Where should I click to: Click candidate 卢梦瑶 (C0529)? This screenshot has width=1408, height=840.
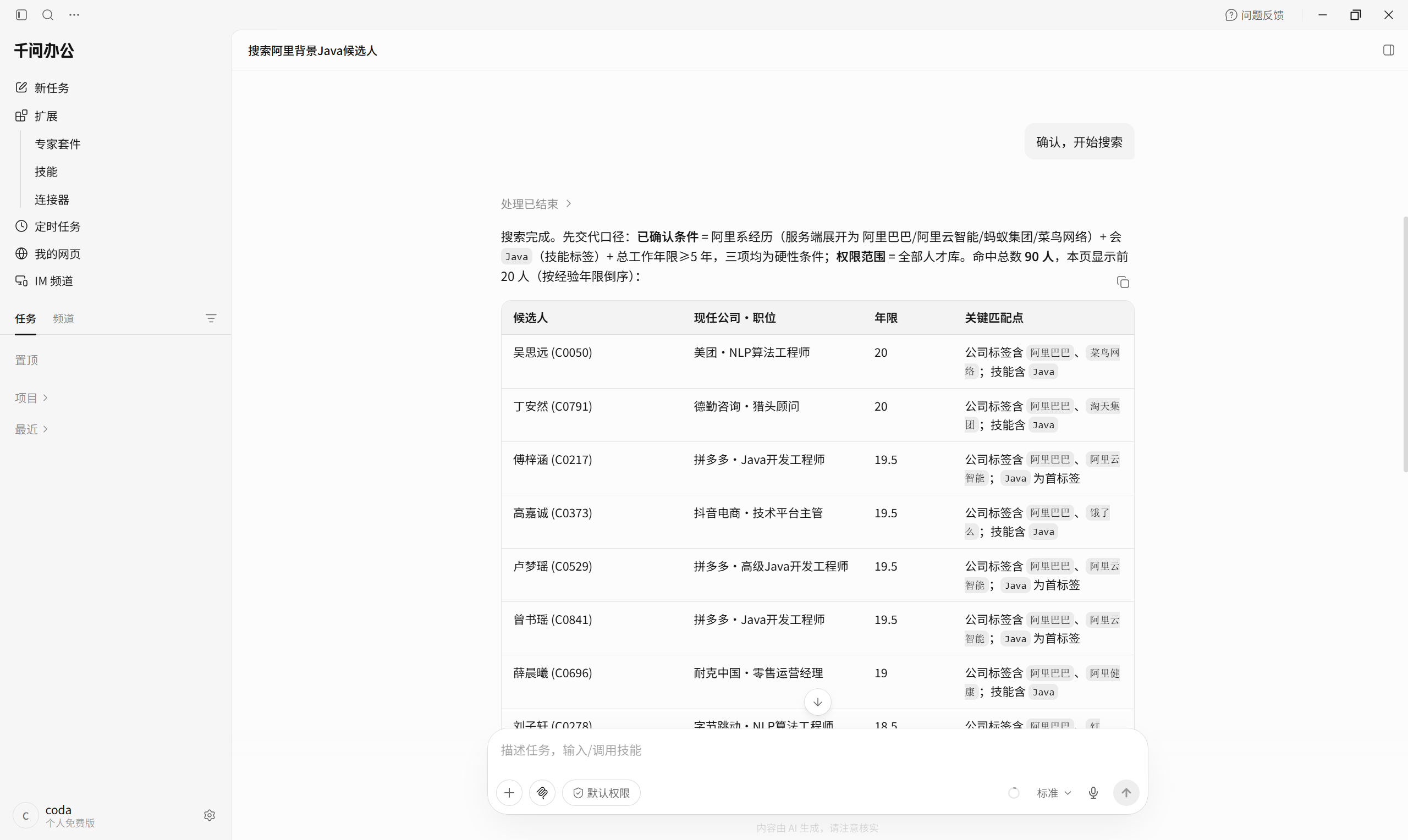[553, 566]
